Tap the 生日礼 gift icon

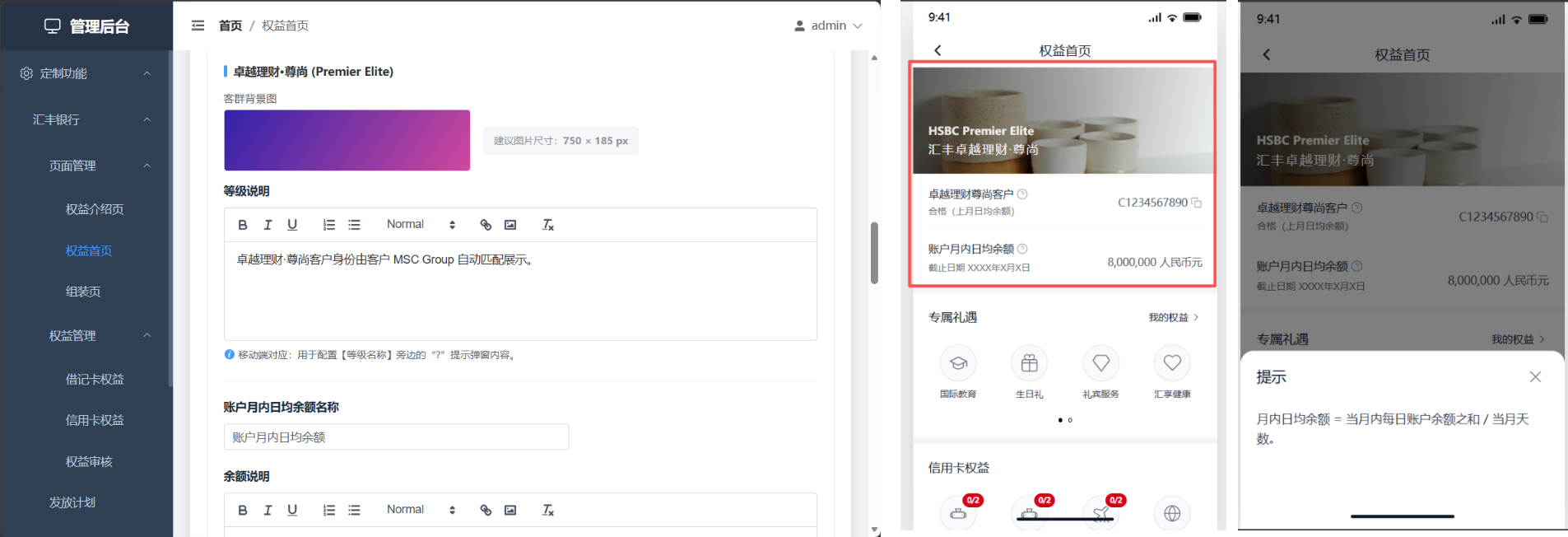(x=1030, y=363)
